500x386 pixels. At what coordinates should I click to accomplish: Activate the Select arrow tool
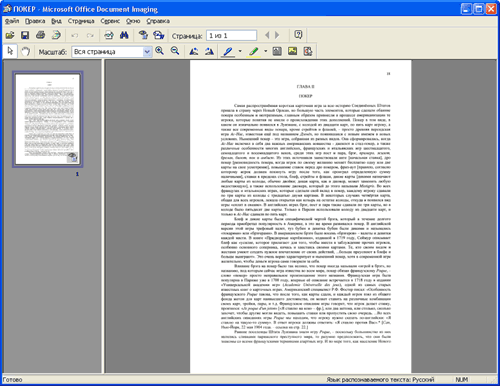(10, 51)
